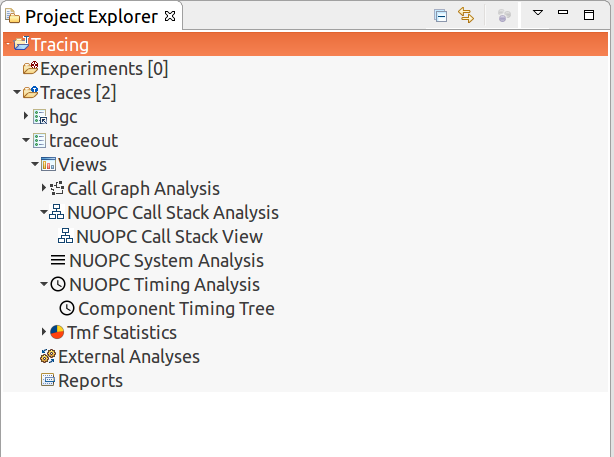Expand the hgc trace node

coord(27,117)
